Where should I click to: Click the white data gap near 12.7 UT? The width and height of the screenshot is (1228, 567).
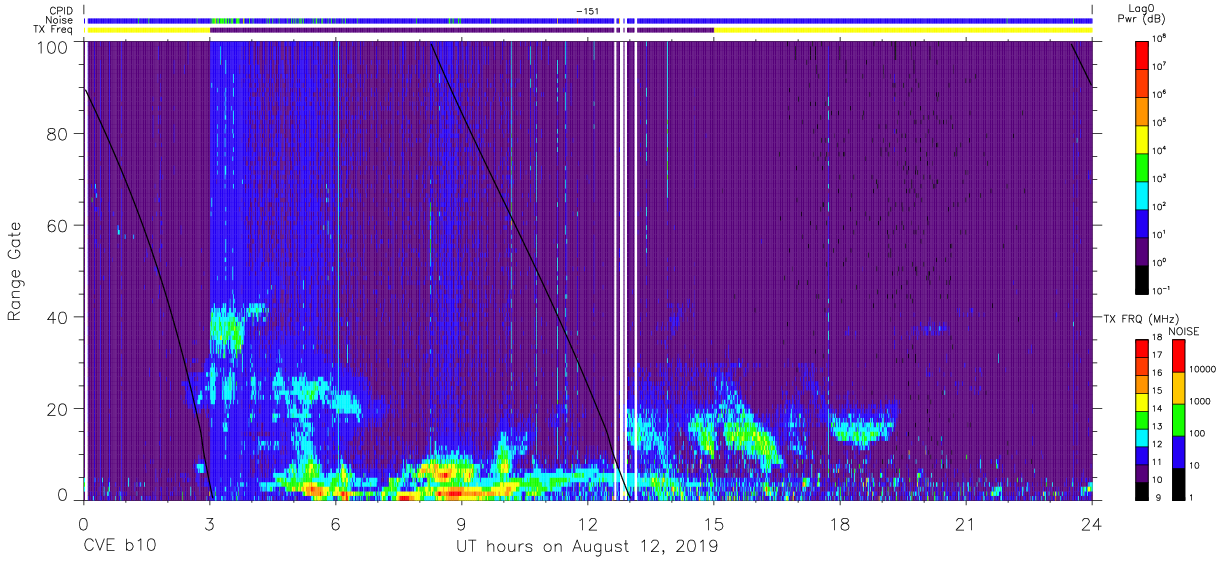coord(616,270)
